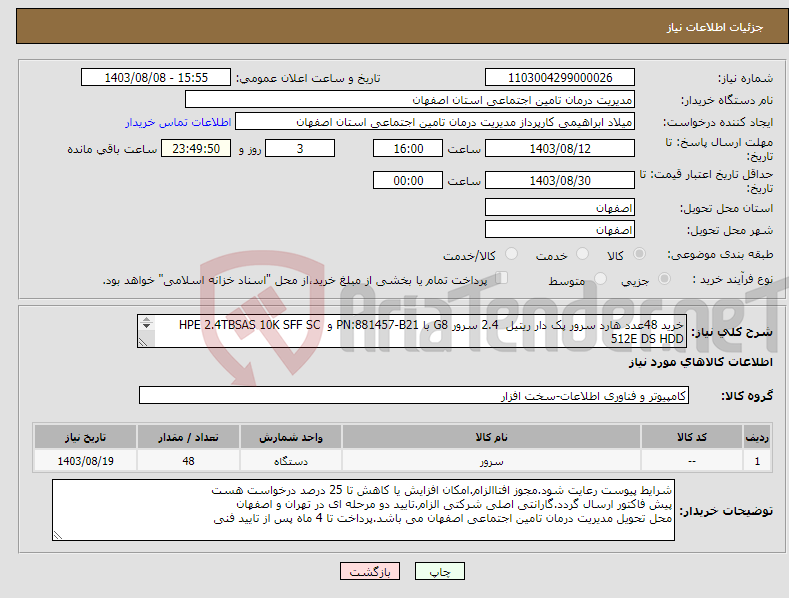Click the بازگشت (back) button
This screenshot has width=789, height=598.
coord(370,571)
